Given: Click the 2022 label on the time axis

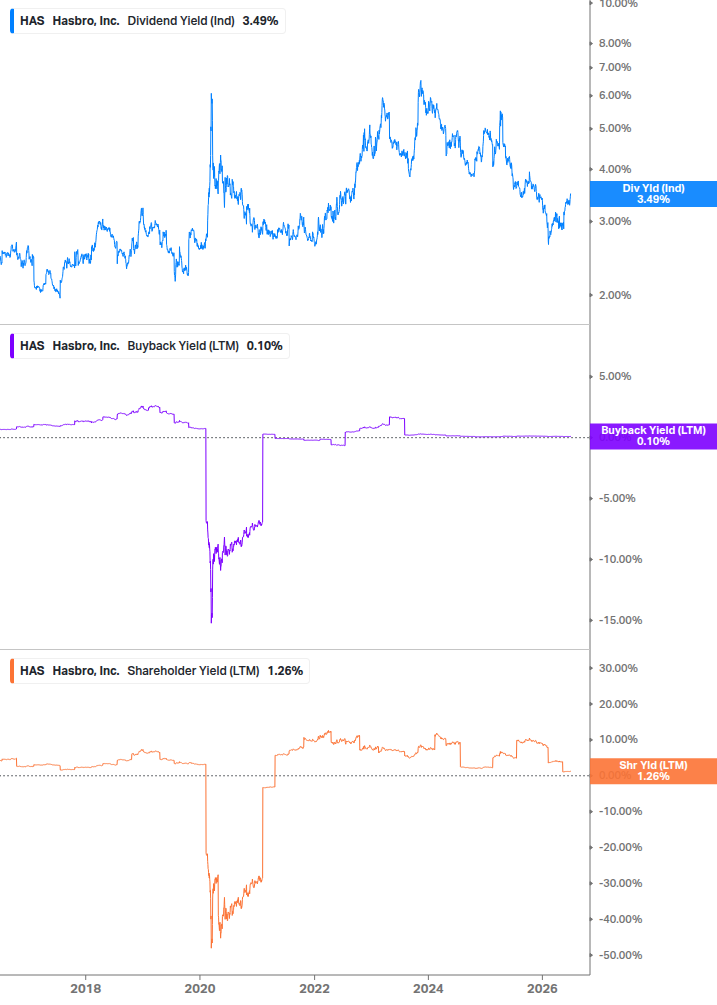Looking at the screenshot, I should [315, 988].
